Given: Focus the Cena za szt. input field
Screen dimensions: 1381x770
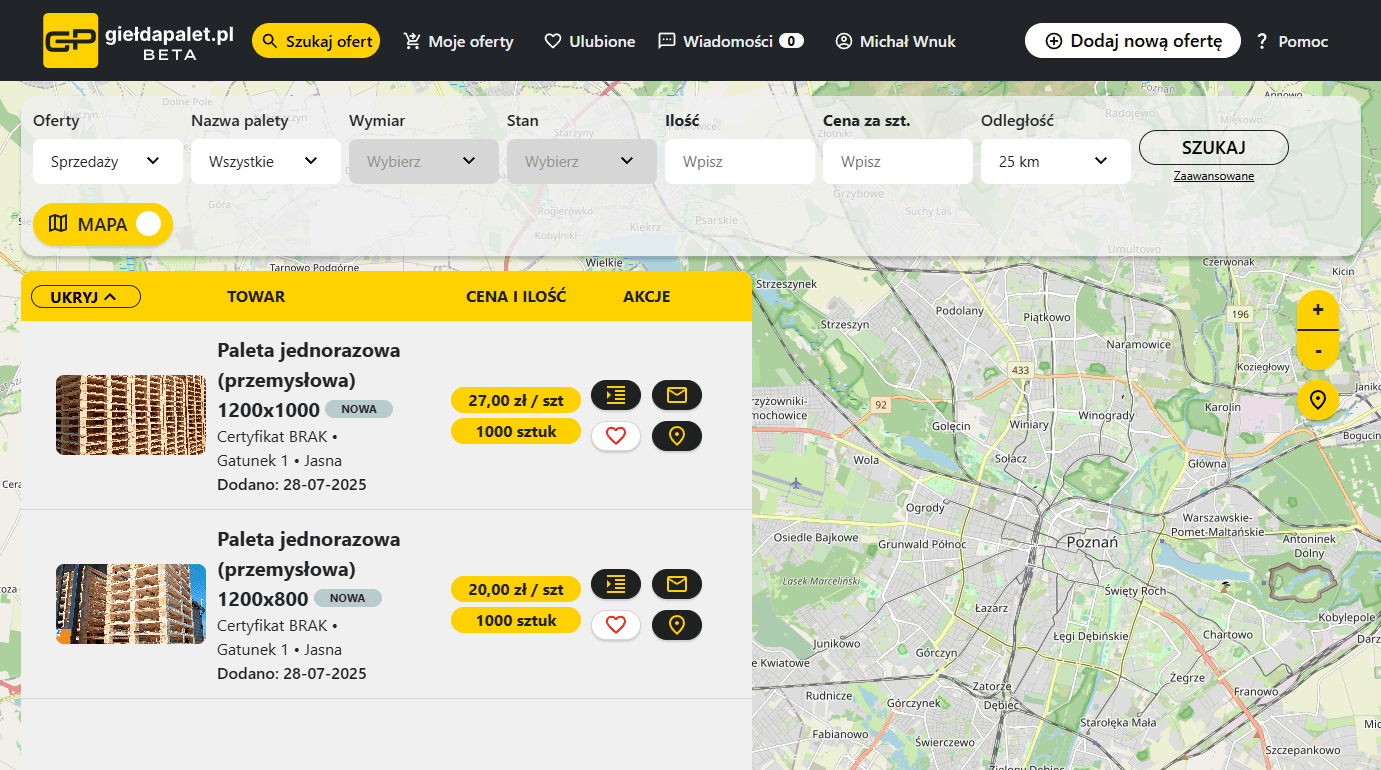Looking at the screenshot, I should tap(898, 161).
